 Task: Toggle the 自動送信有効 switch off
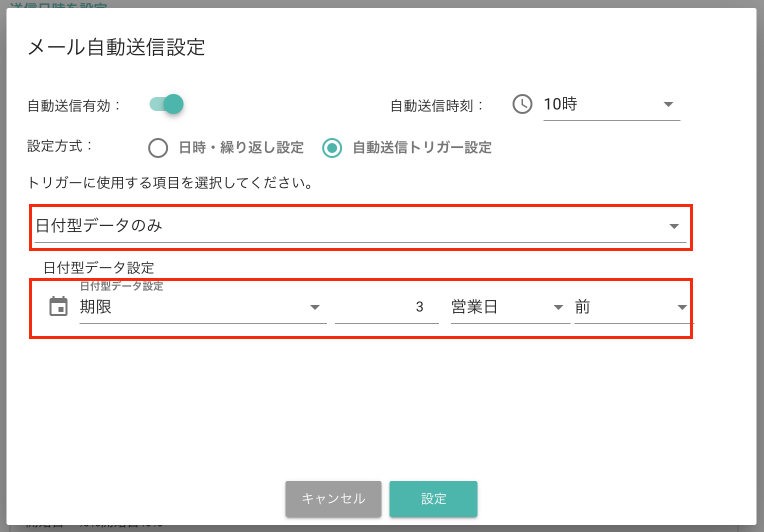click(x=167, y=104)
